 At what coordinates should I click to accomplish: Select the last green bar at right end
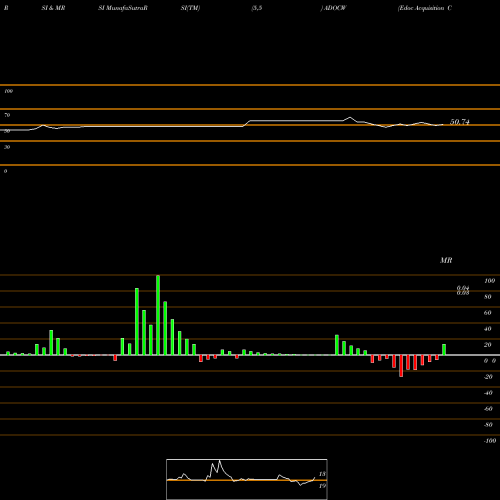point(444,350)
